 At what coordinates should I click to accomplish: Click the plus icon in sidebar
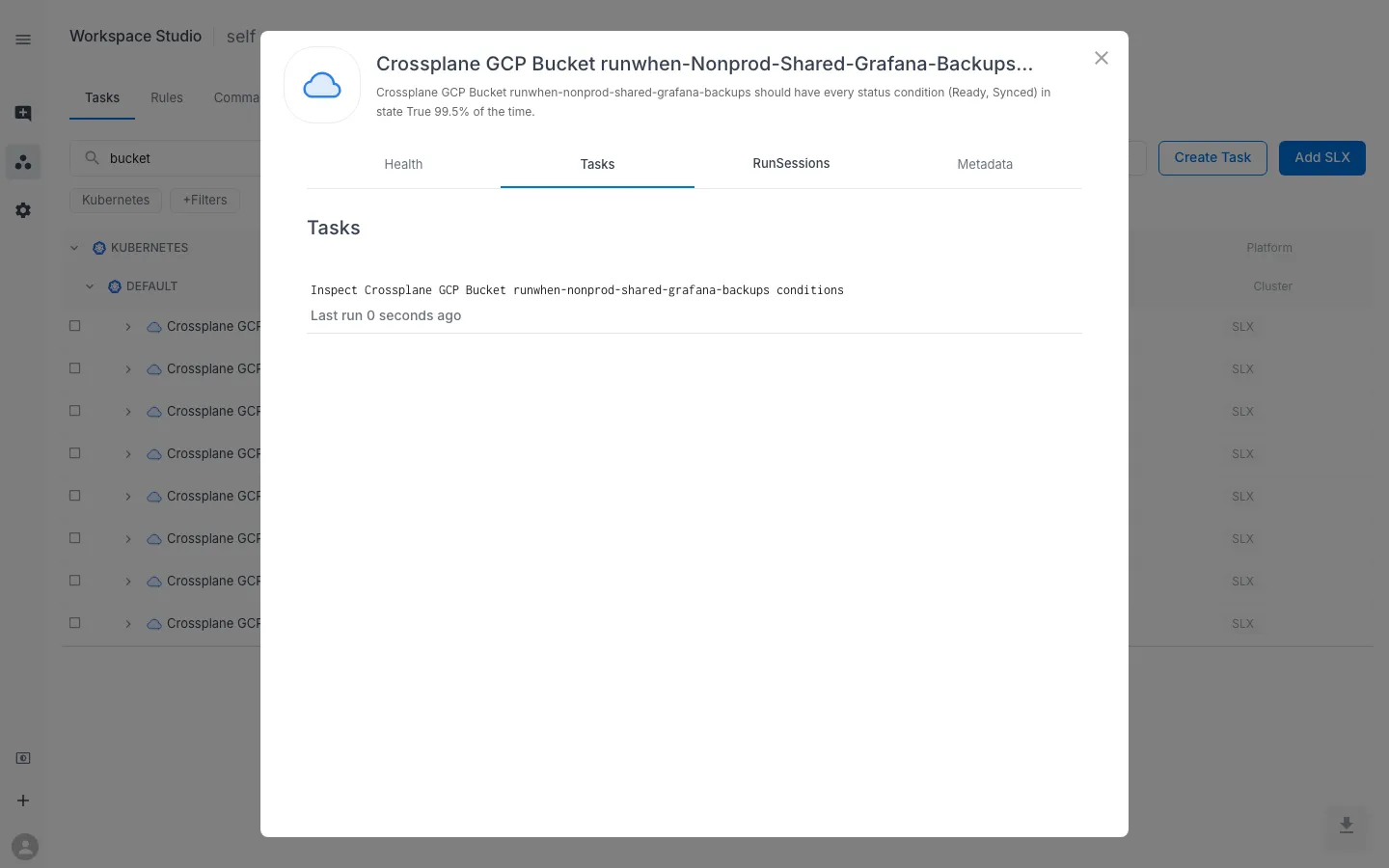(23, 800)
